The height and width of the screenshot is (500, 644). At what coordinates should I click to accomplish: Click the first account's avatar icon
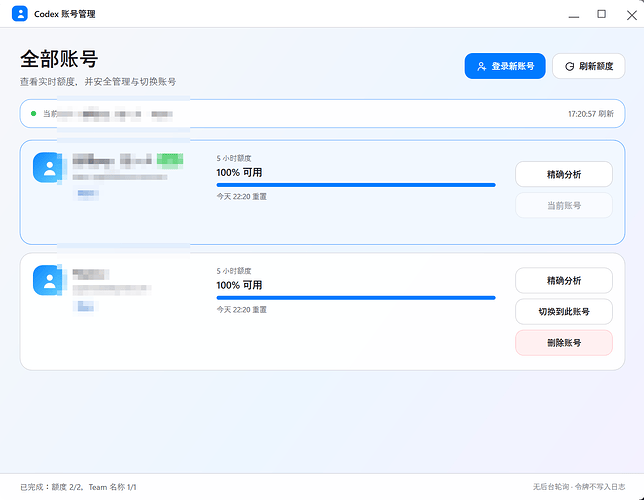[x=48, y=167]
